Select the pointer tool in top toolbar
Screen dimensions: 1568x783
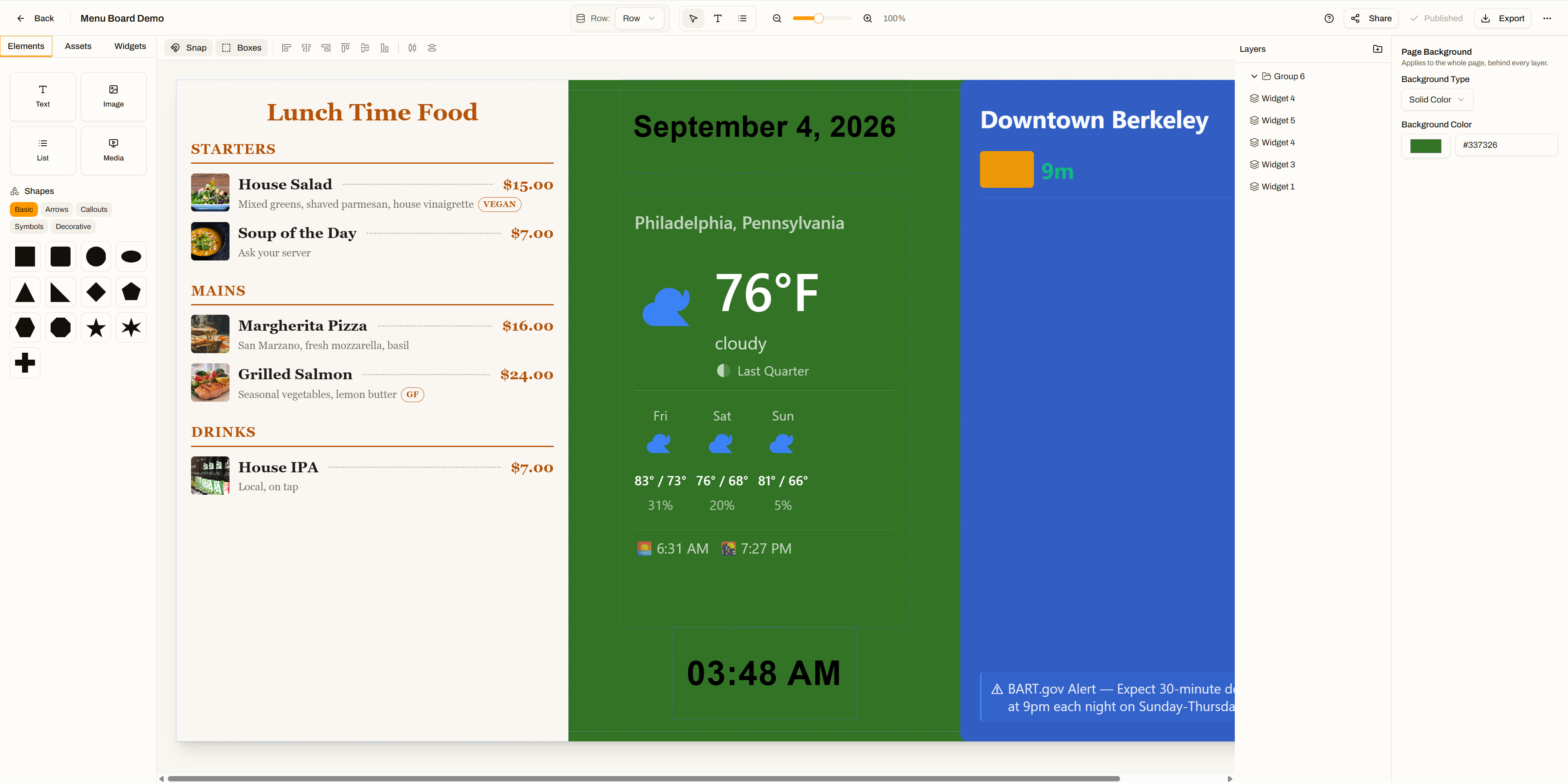coord(693,18)
